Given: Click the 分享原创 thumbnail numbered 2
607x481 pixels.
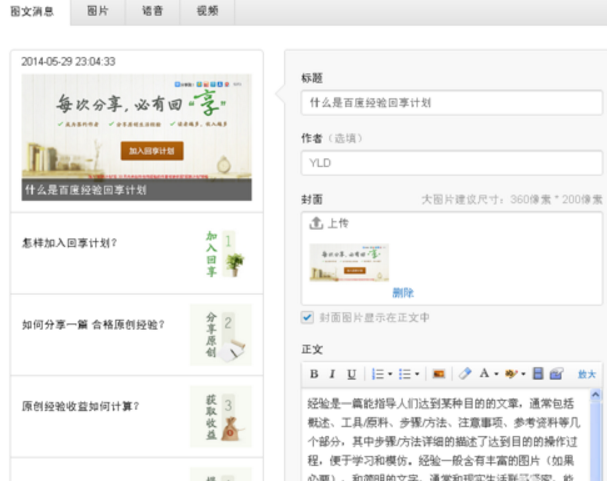Looking at the screenshot, I should 221,335.
